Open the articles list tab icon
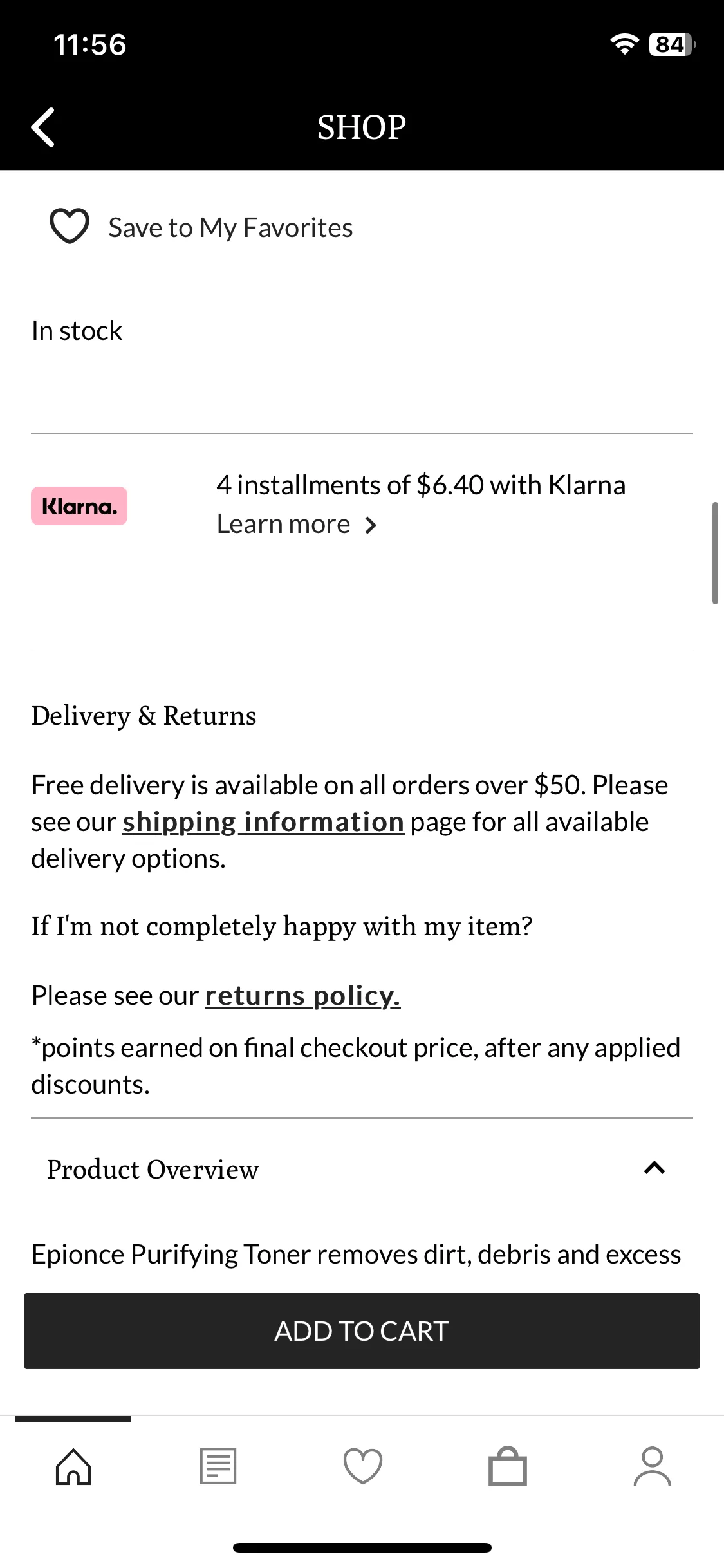This screenshot has width=724, height=1568. pyautogui.click(x=218, y=1467)
